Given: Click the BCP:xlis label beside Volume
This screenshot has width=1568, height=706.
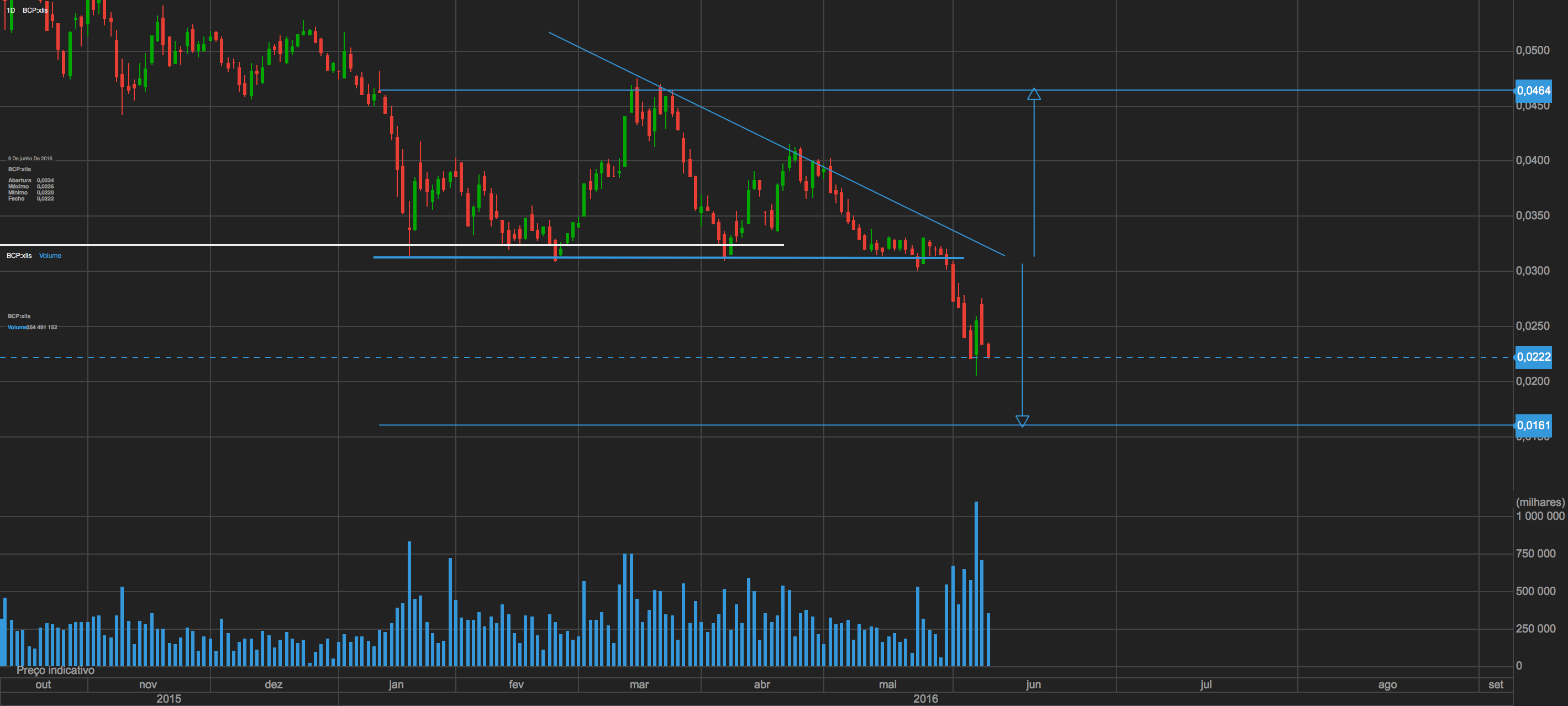Looking at the screenshot, I should tap(19, 256).
